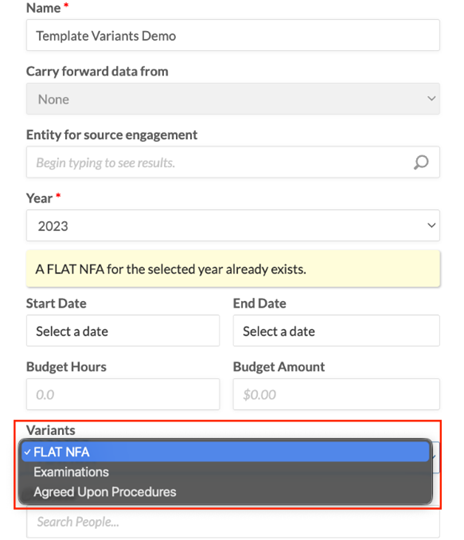Click the Entity for source engagement search box

click(x=233, y=162)
